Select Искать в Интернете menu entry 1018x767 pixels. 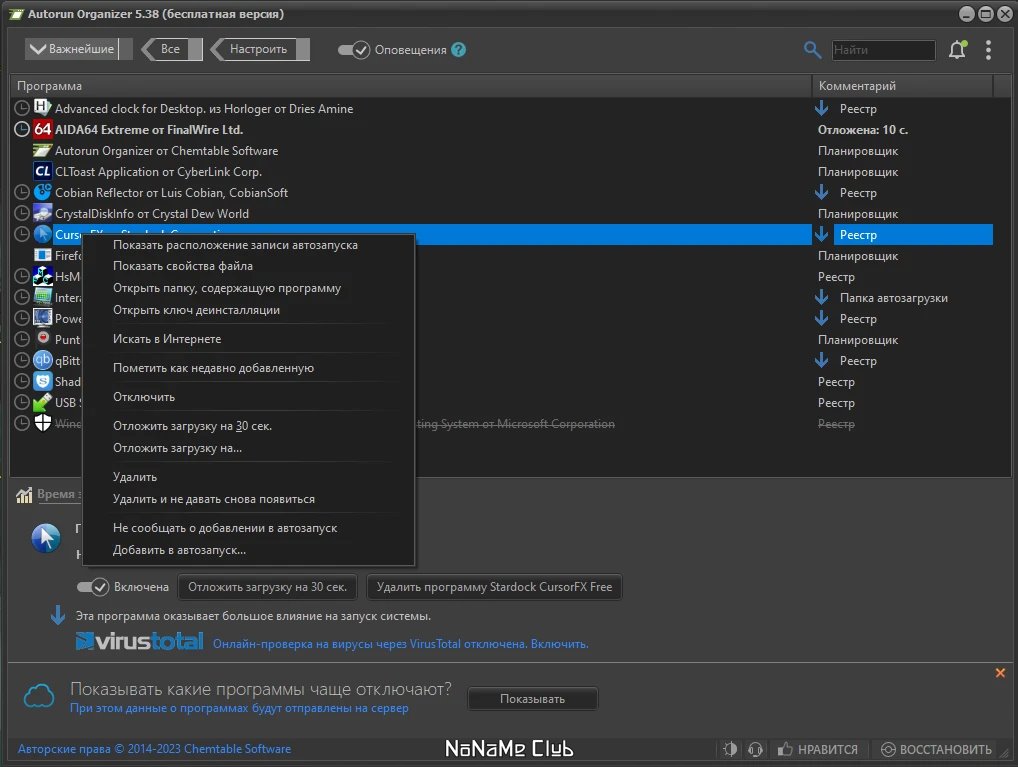point(167,339)
